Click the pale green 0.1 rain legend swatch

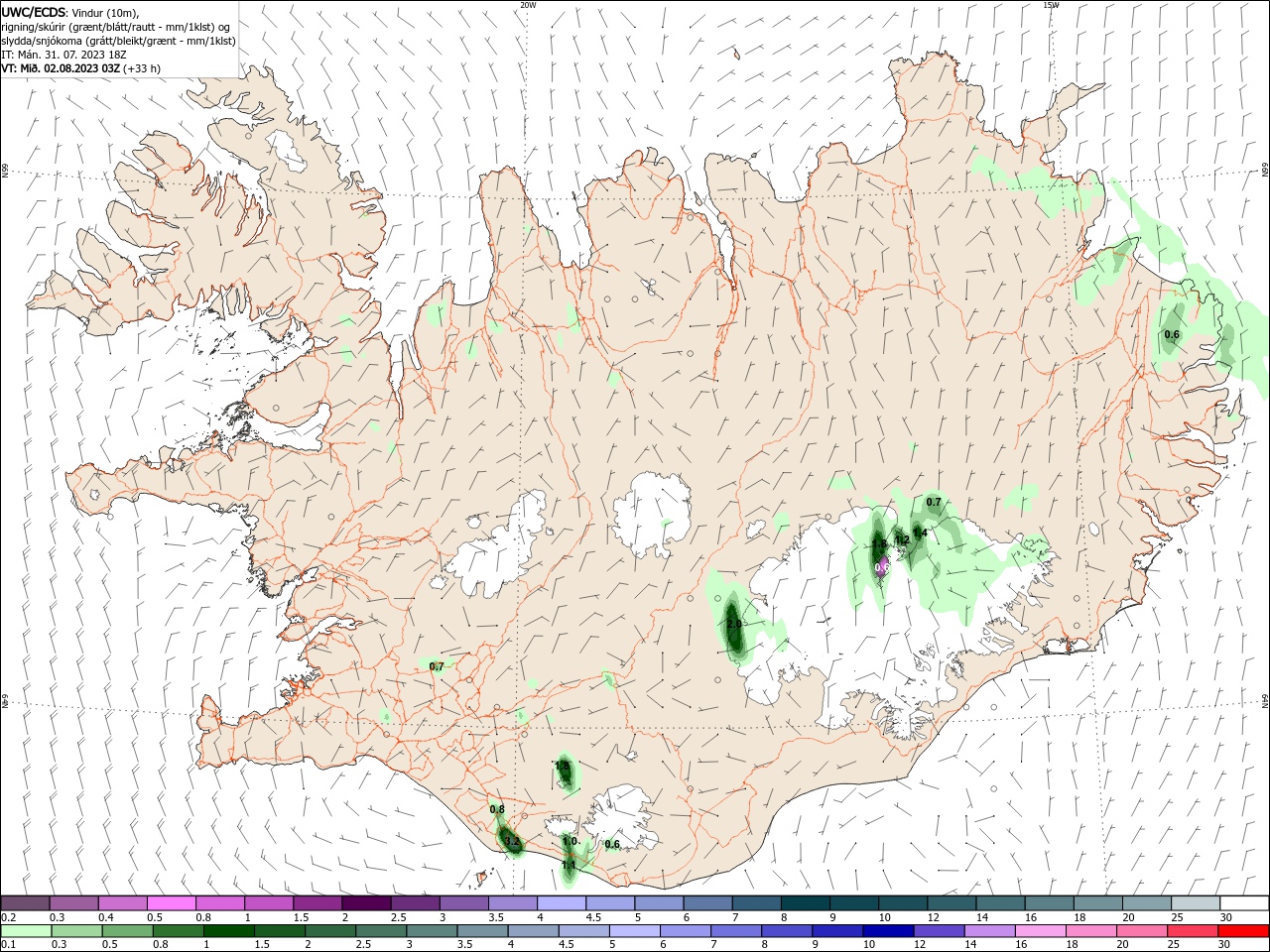(26, 931)
